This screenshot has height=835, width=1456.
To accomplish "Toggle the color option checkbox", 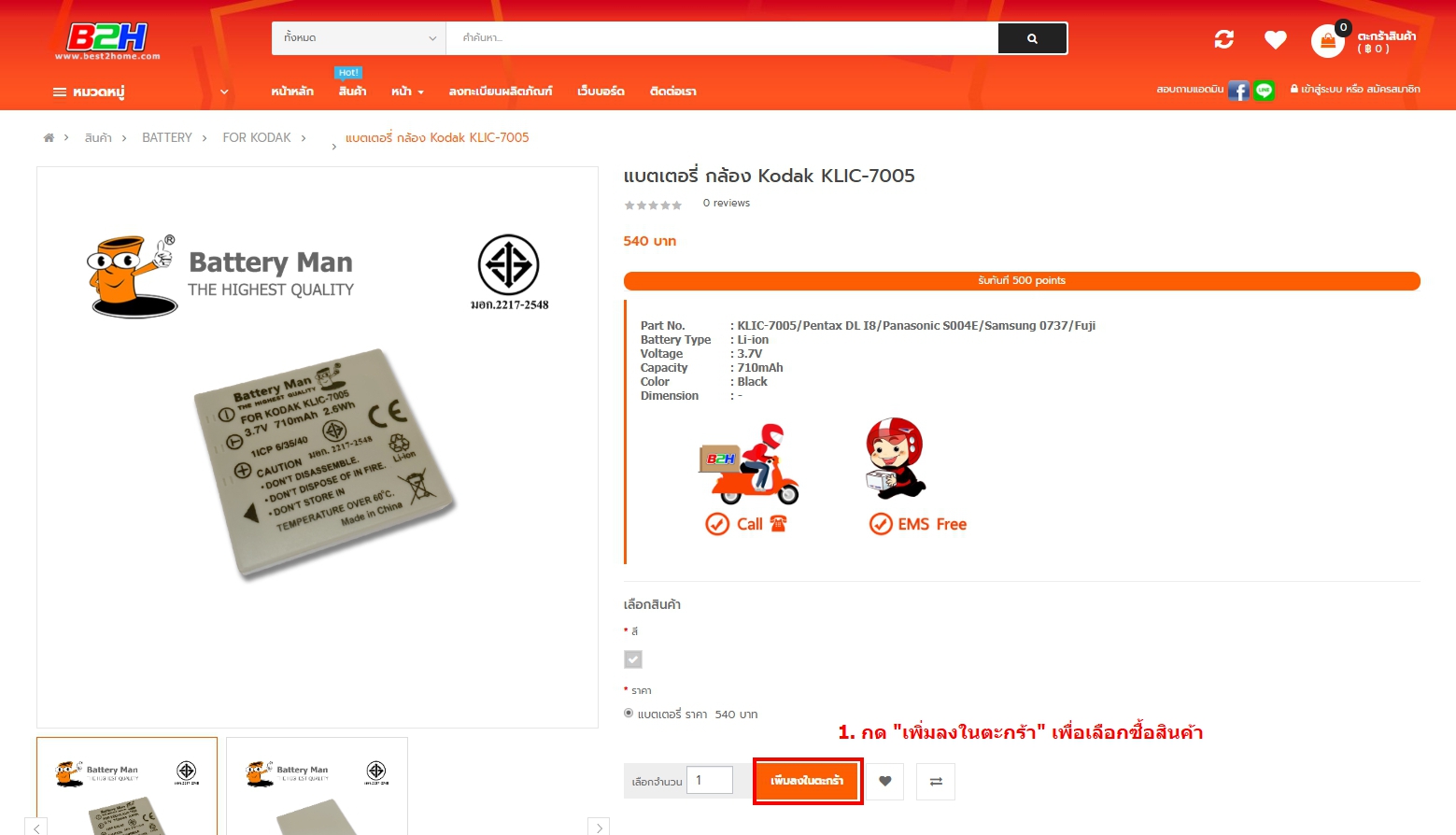I will (x=633, y=659).
